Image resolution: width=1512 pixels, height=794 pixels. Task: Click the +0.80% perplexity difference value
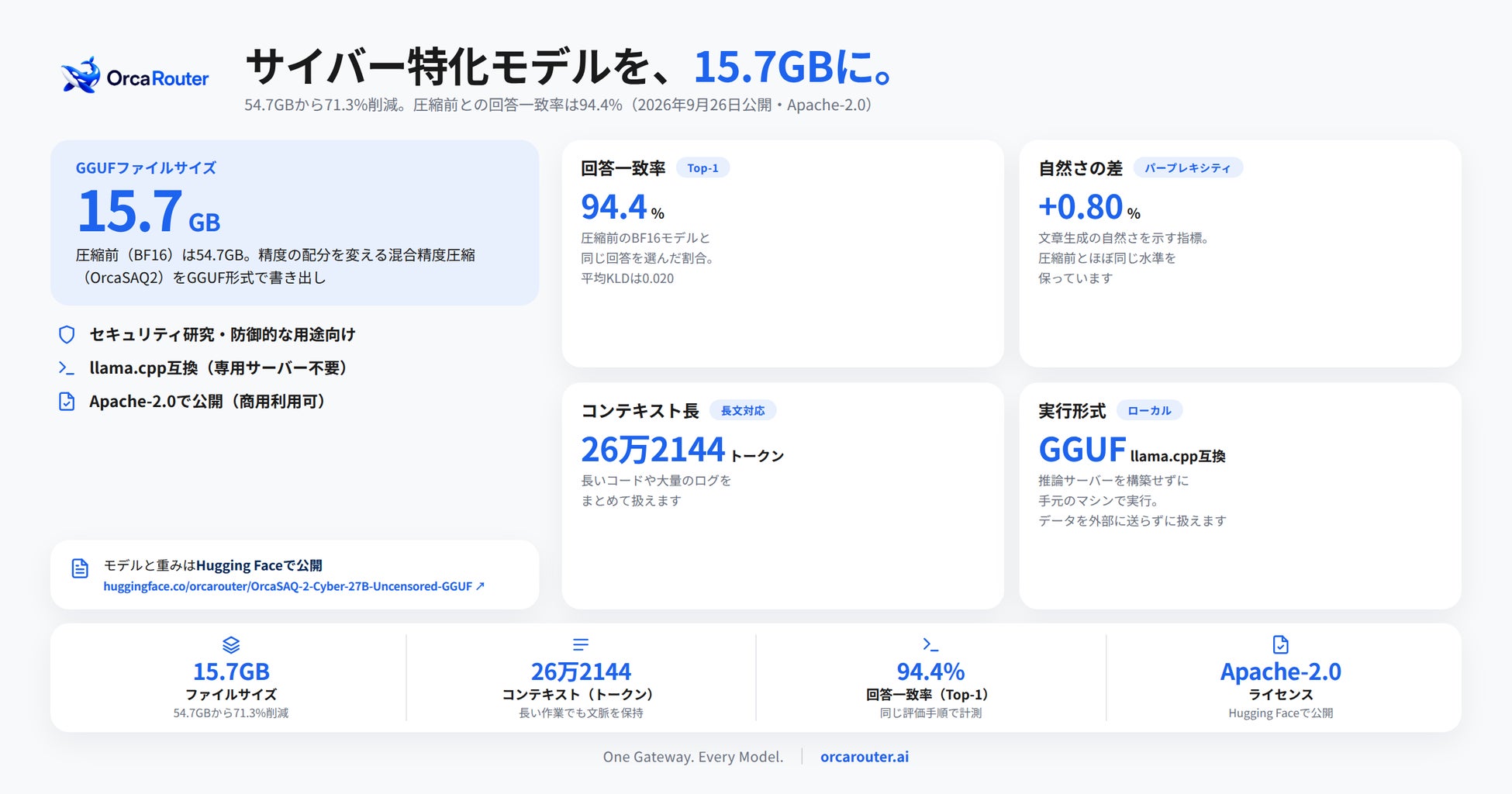coord(1089,207)
